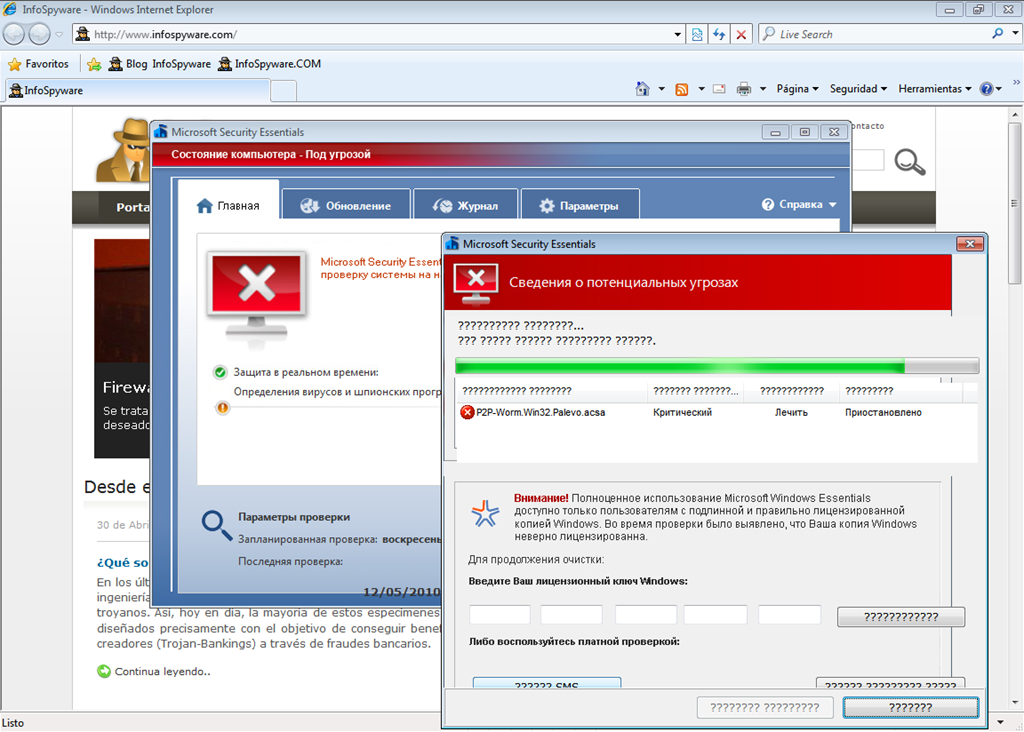Open Live Search provider dropdown arrow
Viewport: 1024px width, 732px height.
[1015, 33]
